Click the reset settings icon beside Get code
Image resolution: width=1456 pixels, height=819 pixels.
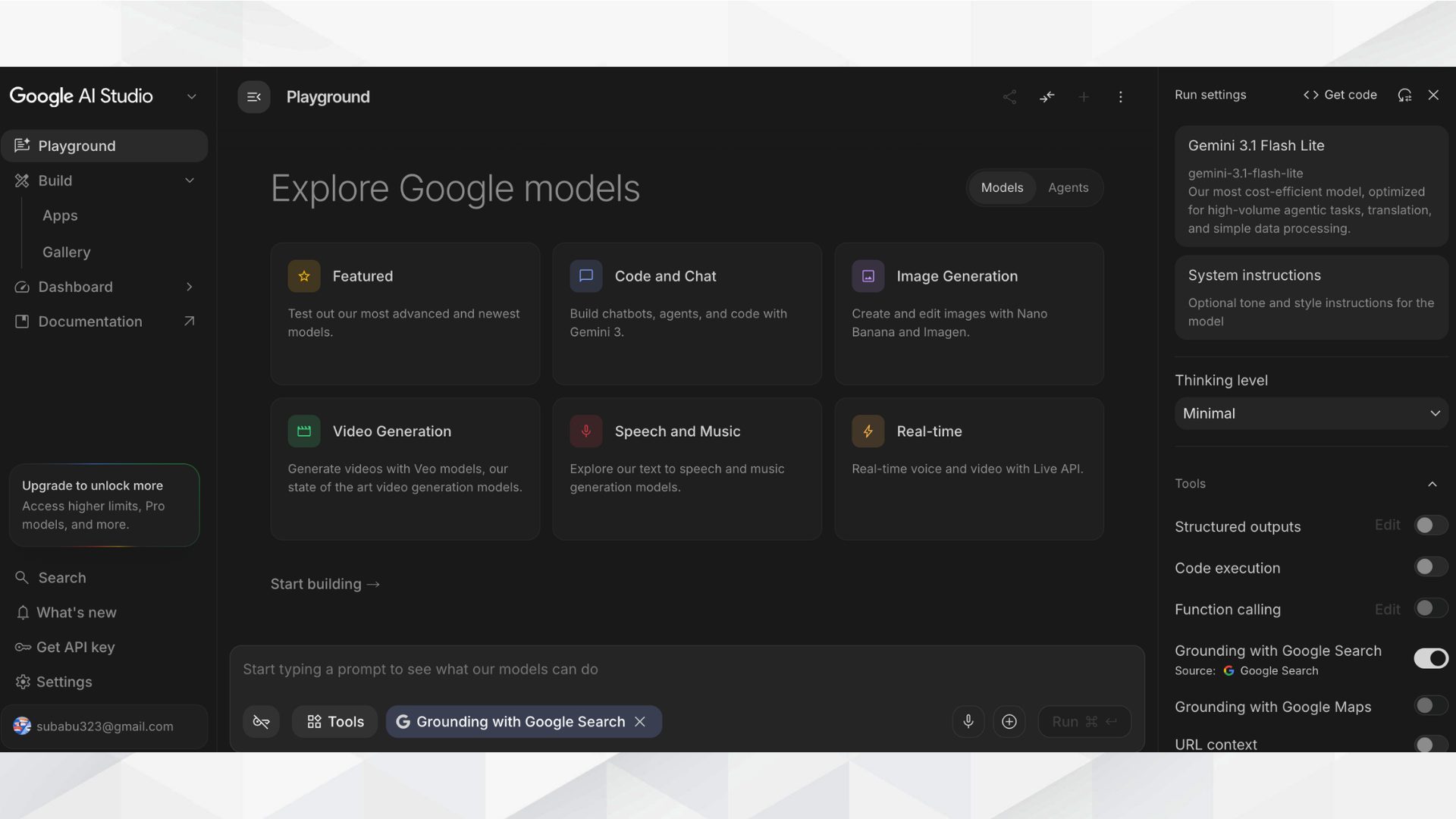tap(1404, 95)
